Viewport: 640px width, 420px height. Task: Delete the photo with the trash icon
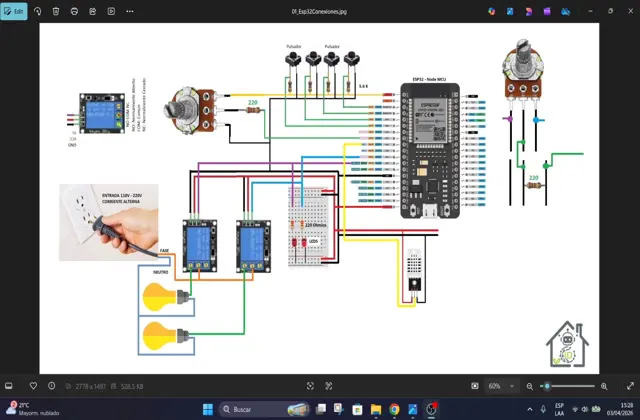[56, 11]
